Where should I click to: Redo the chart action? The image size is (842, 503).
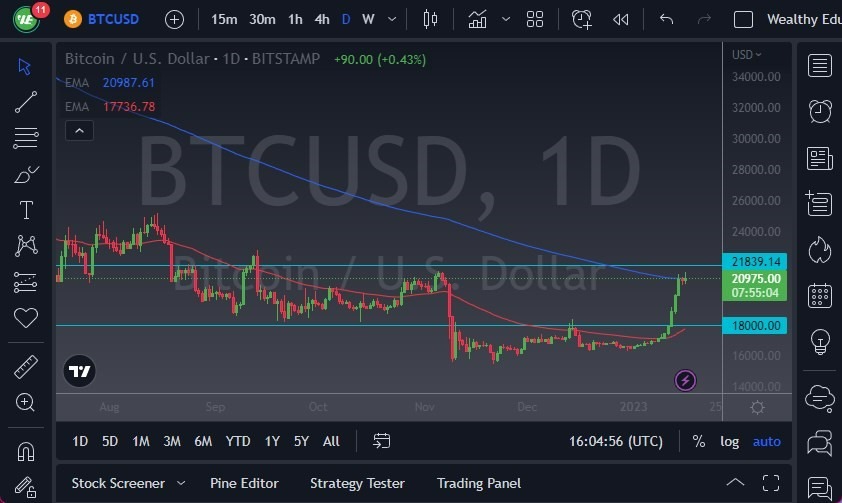click(704, 19)
